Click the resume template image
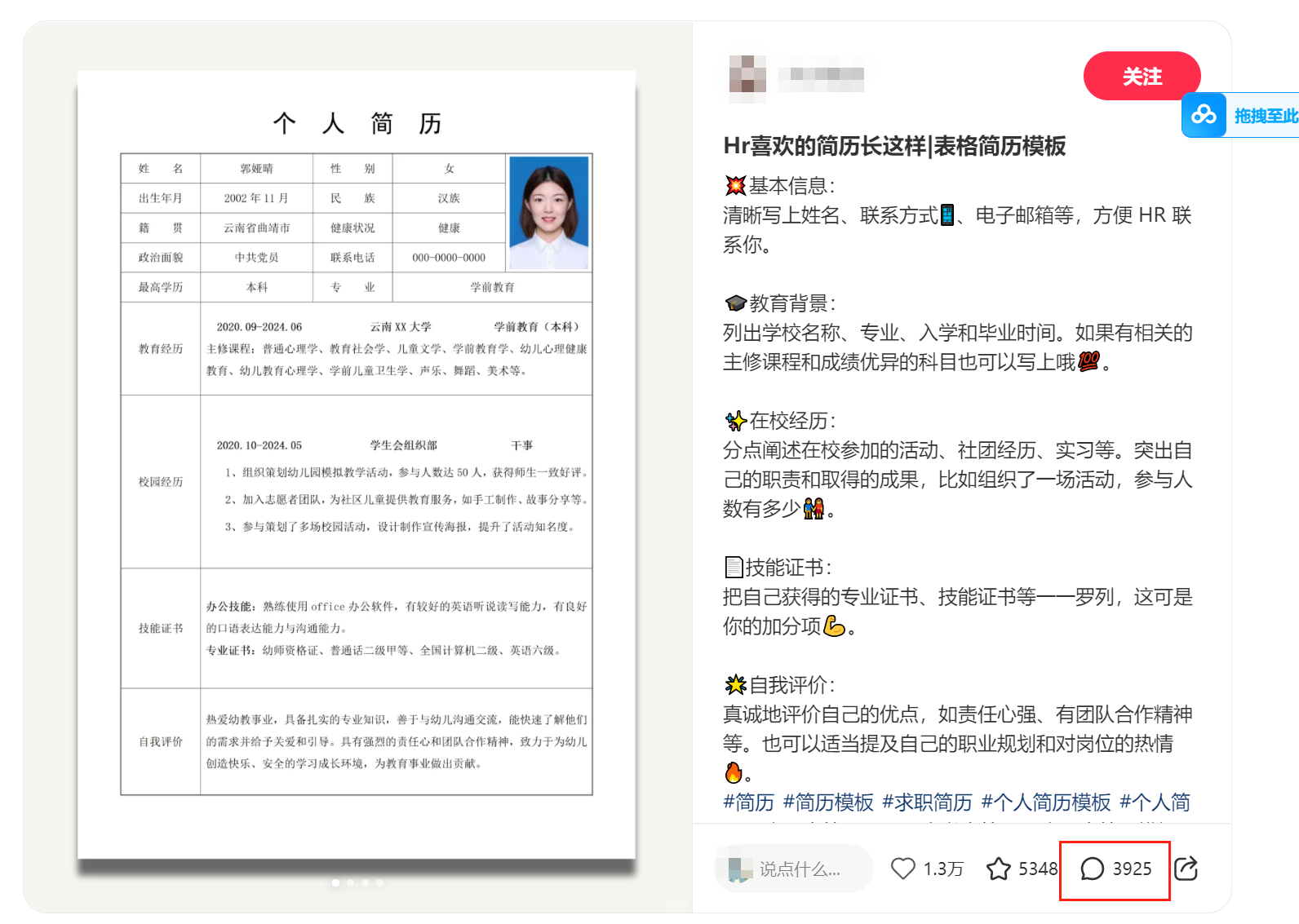 [x=357, y=465]
